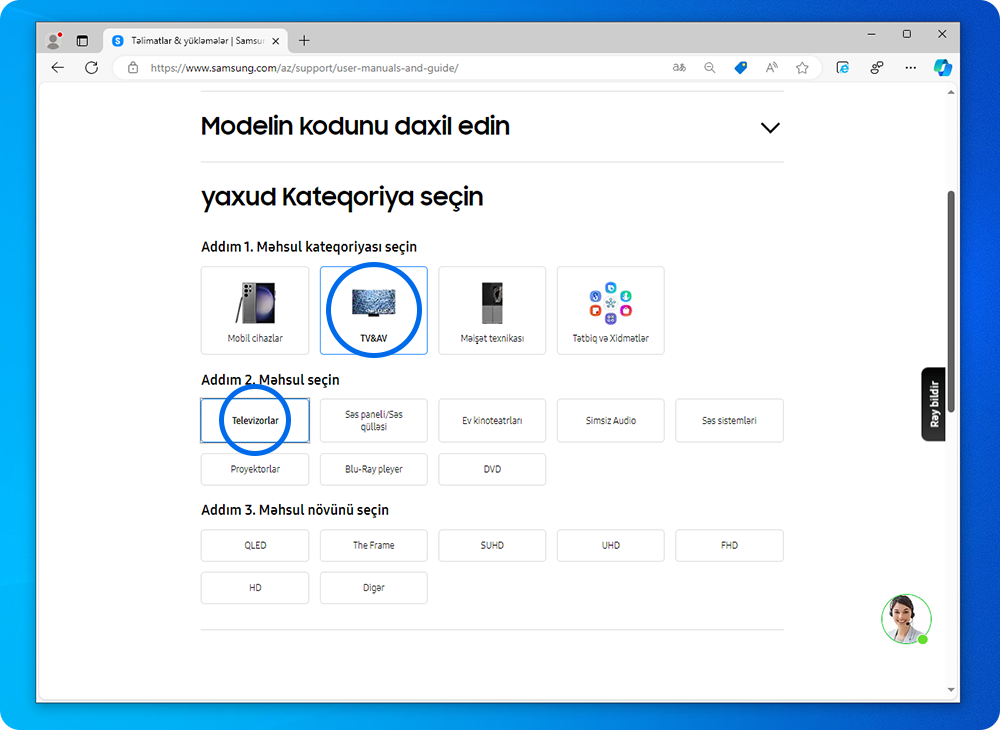Open the live chat agent avatar
This screenshot has height=730, width=1000.
[906, 619]
